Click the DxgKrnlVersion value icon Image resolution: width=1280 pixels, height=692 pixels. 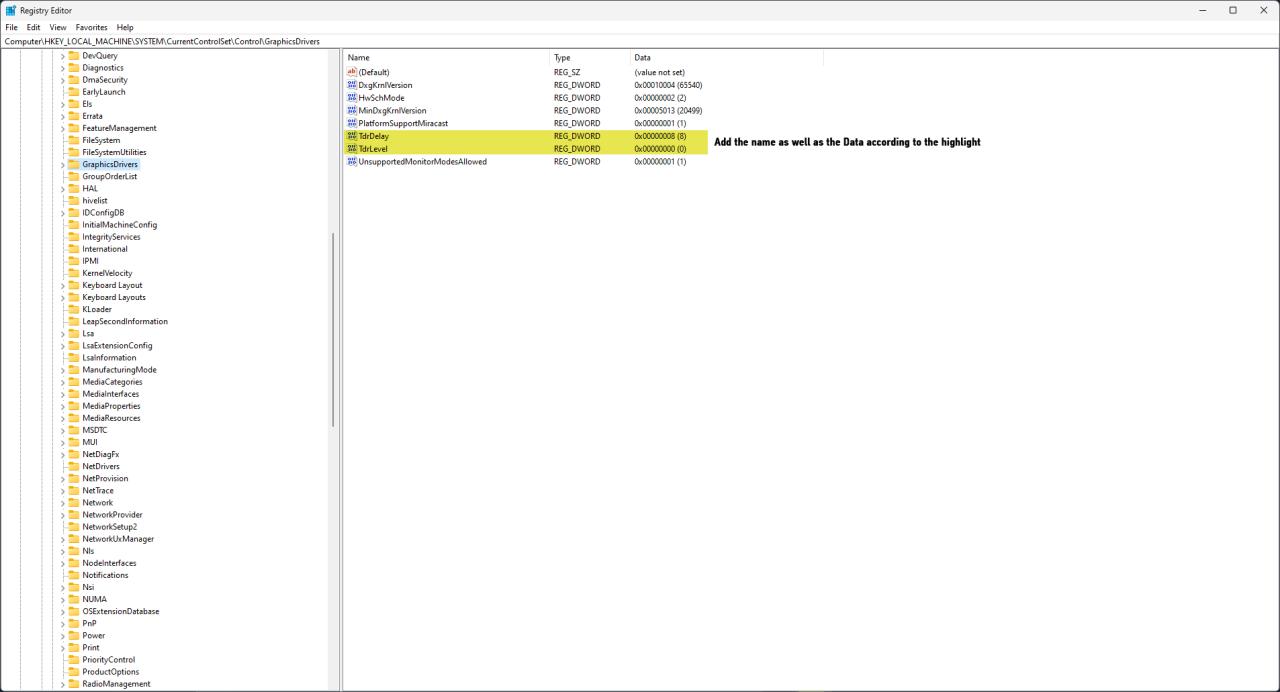click(352, 85)
